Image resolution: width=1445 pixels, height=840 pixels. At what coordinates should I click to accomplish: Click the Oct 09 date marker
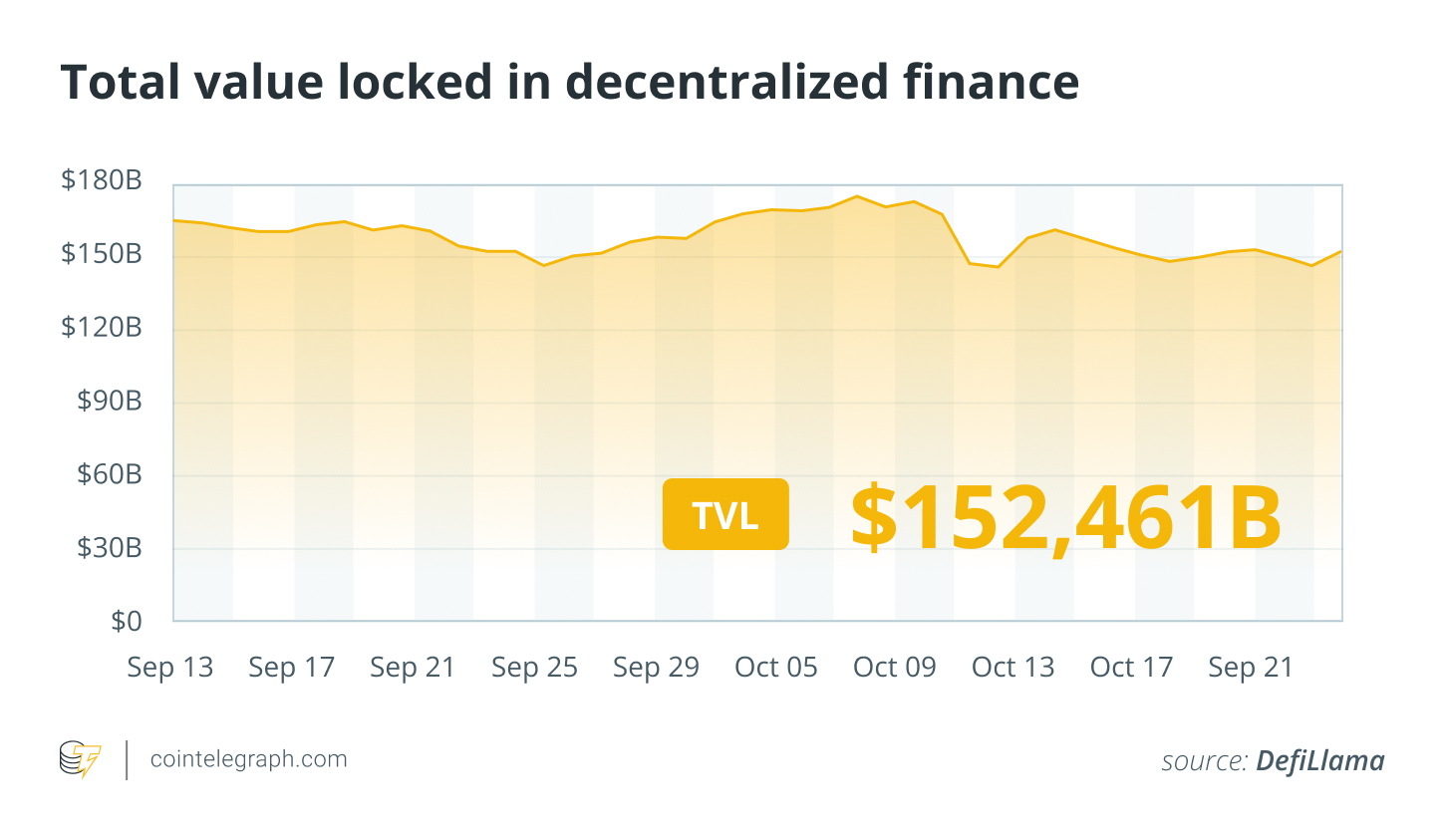tap(895, 668)
